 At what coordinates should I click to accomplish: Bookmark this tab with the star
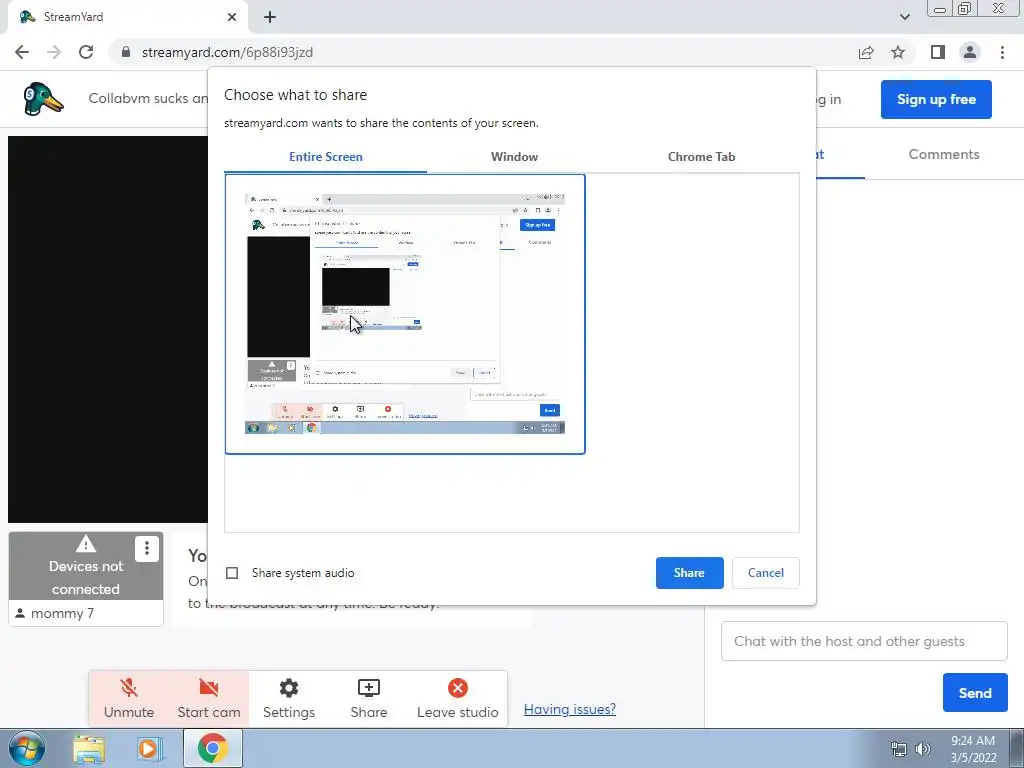pos(898,52)
